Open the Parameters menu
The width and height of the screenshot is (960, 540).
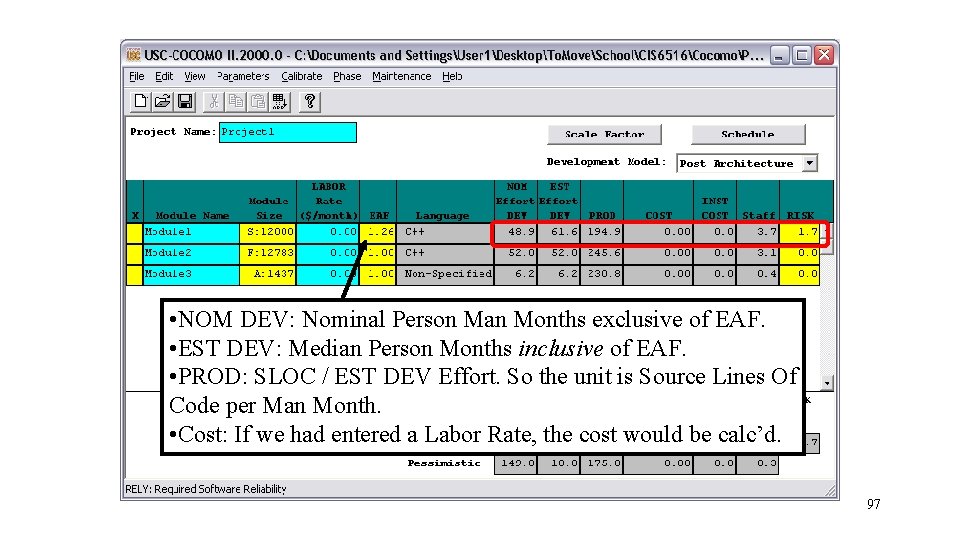coord(243,77)
